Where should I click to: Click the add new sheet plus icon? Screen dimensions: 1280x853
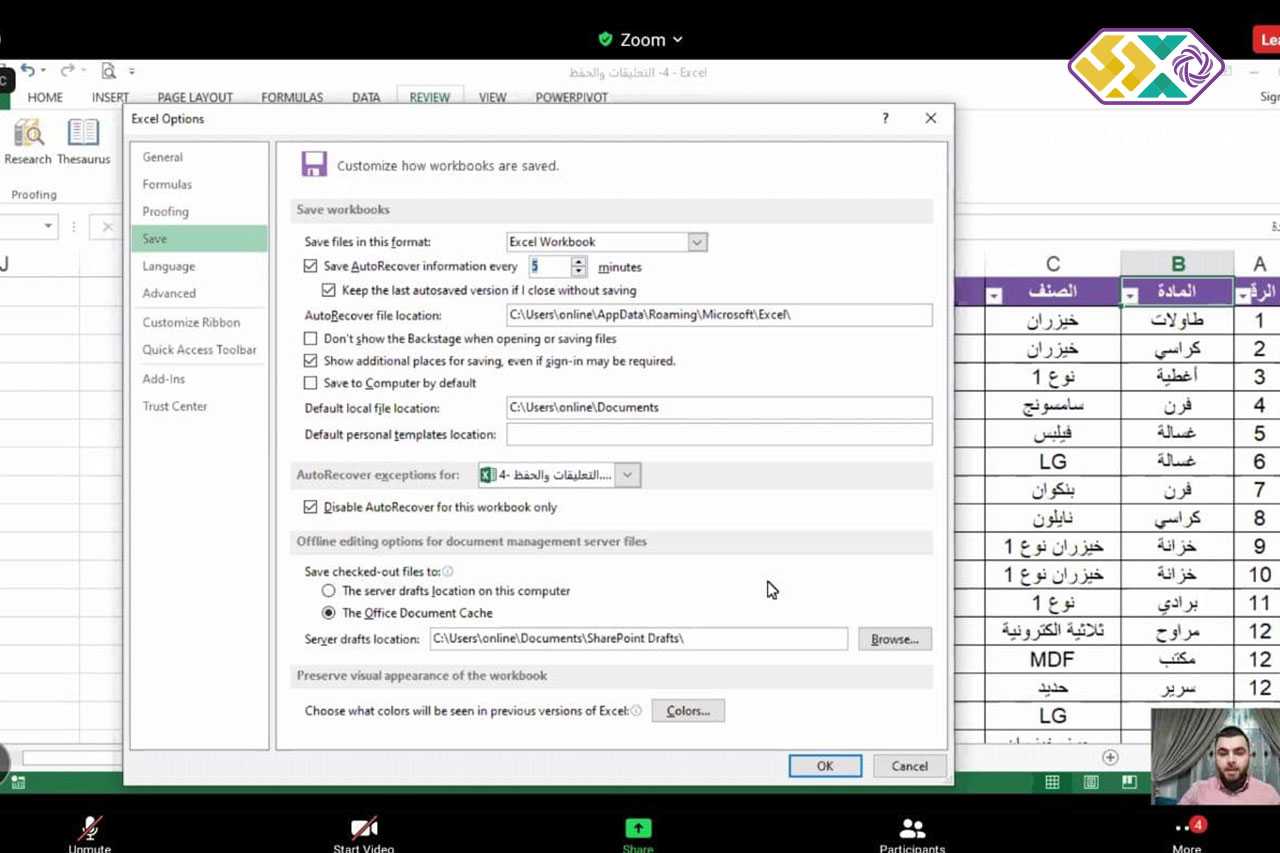point(1110,757)
